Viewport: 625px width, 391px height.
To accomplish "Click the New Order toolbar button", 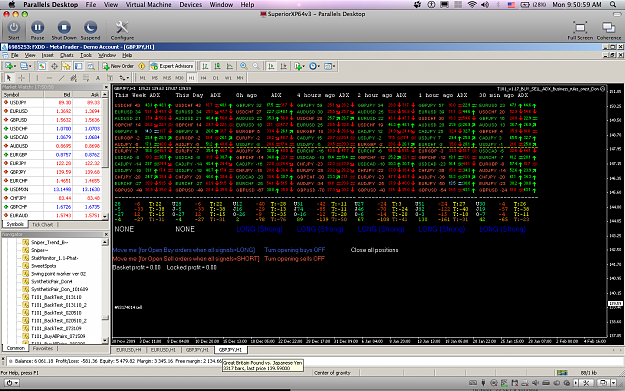I will [x=118, y=66].
